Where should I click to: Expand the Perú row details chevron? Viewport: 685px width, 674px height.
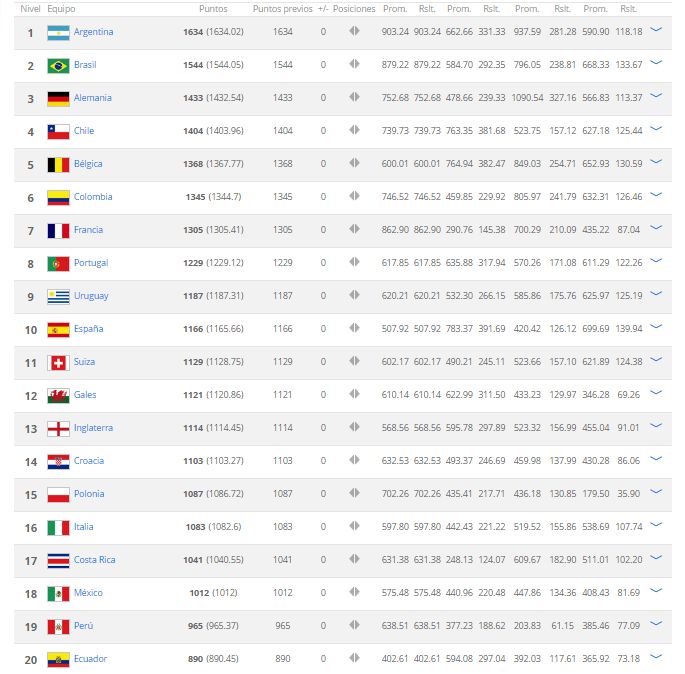[656, 624]
